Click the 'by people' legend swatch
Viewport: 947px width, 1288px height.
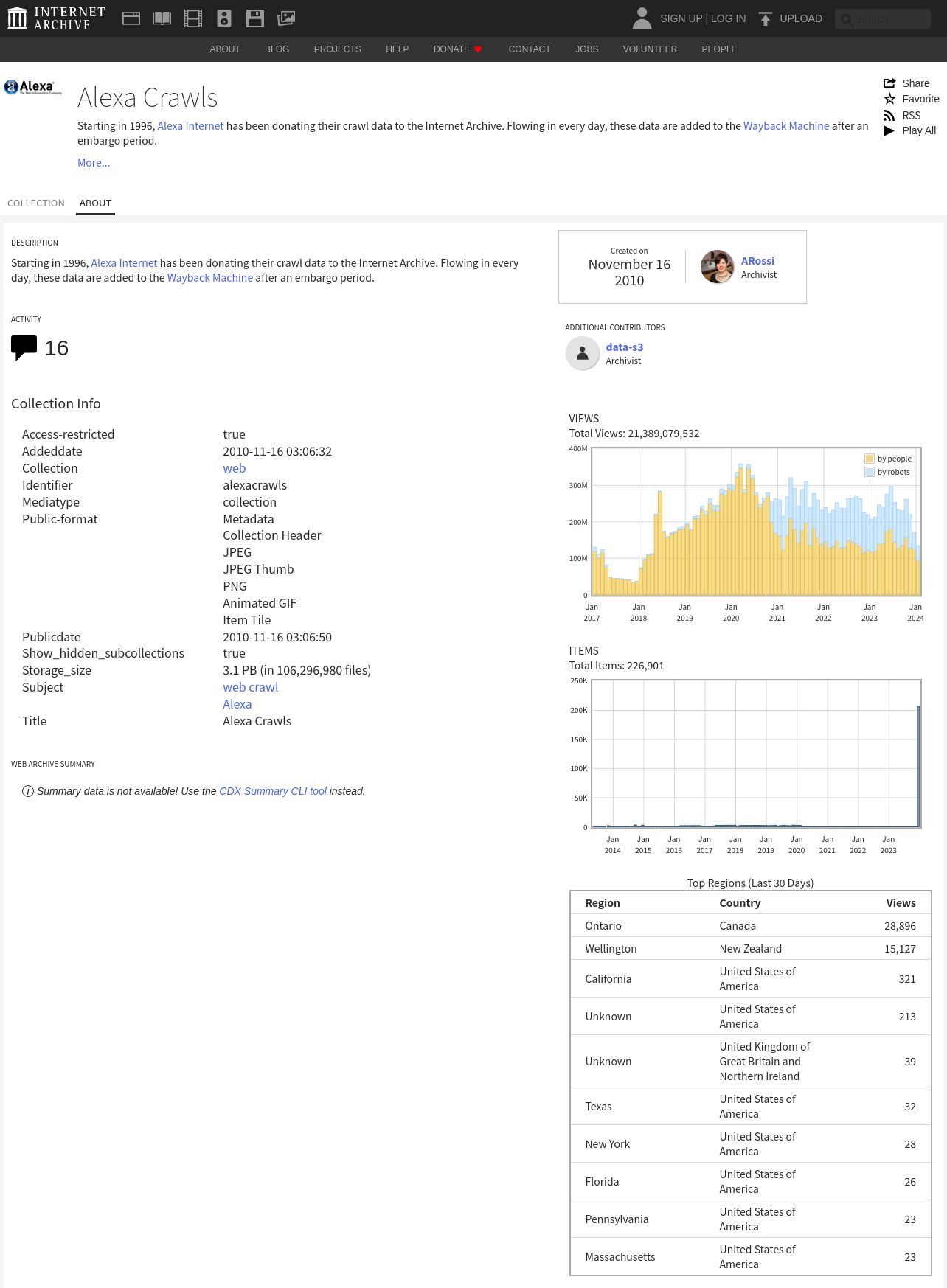870,459
